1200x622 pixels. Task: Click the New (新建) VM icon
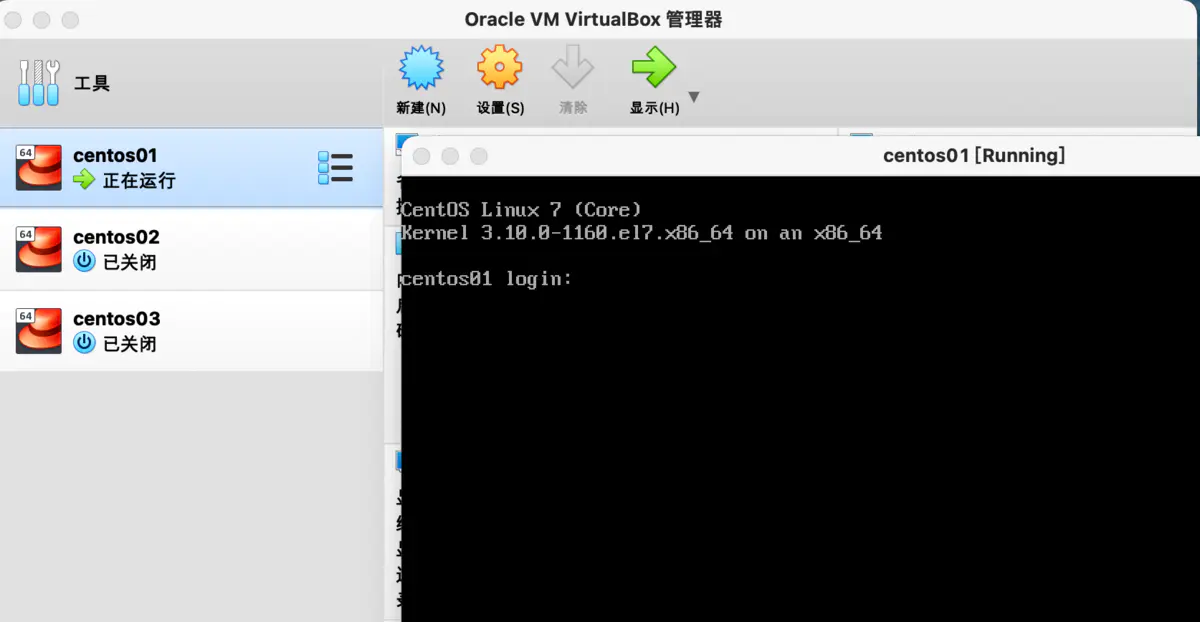(x=421, y=68)
